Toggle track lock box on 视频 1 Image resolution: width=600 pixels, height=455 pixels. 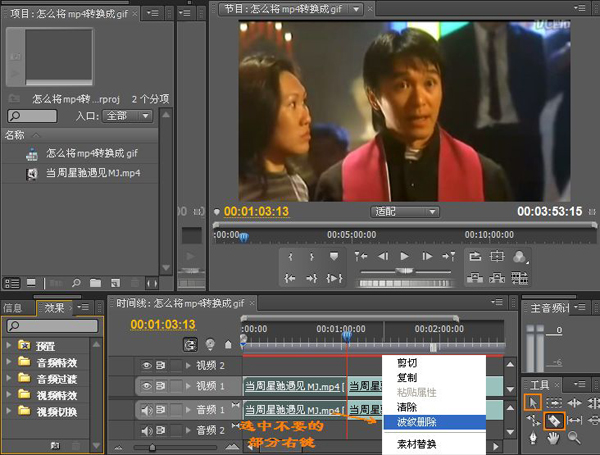coord(176,386)
